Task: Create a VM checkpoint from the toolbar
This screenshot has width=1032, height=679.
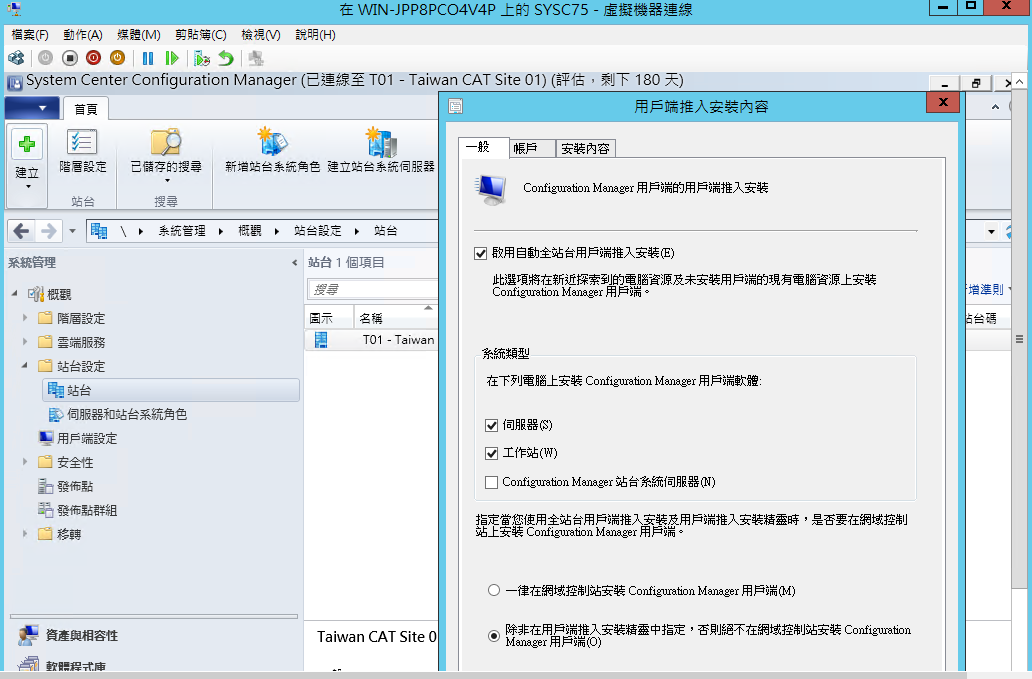Action: [x=201, y=59]
